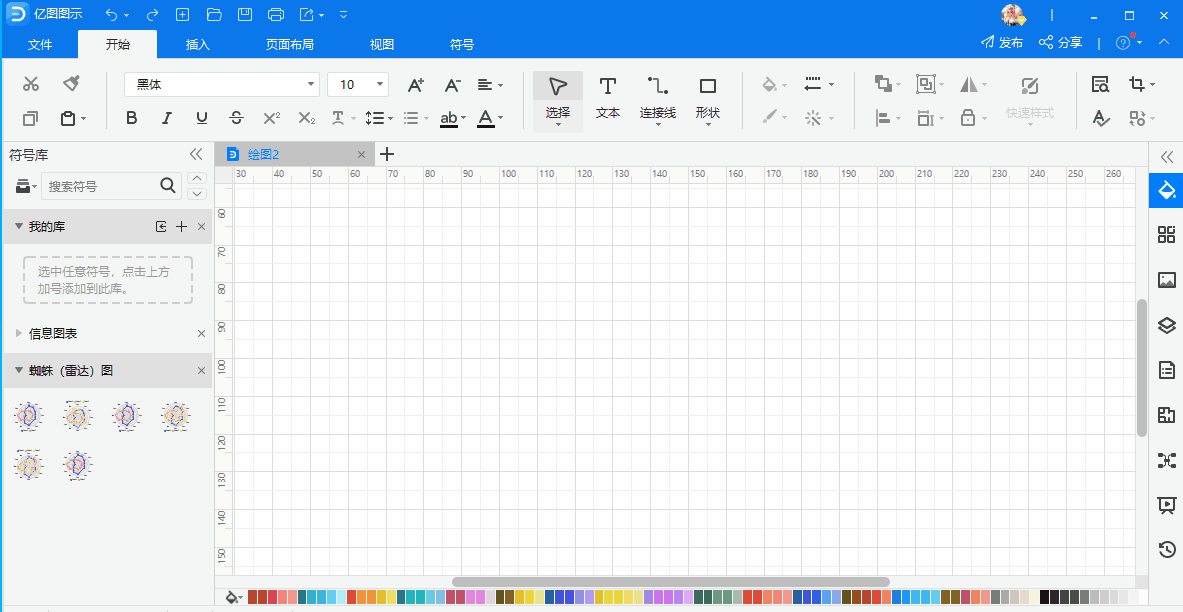Toggle subscript formatting
Viewport: 1183px width, 612px height.
point(306,118)
